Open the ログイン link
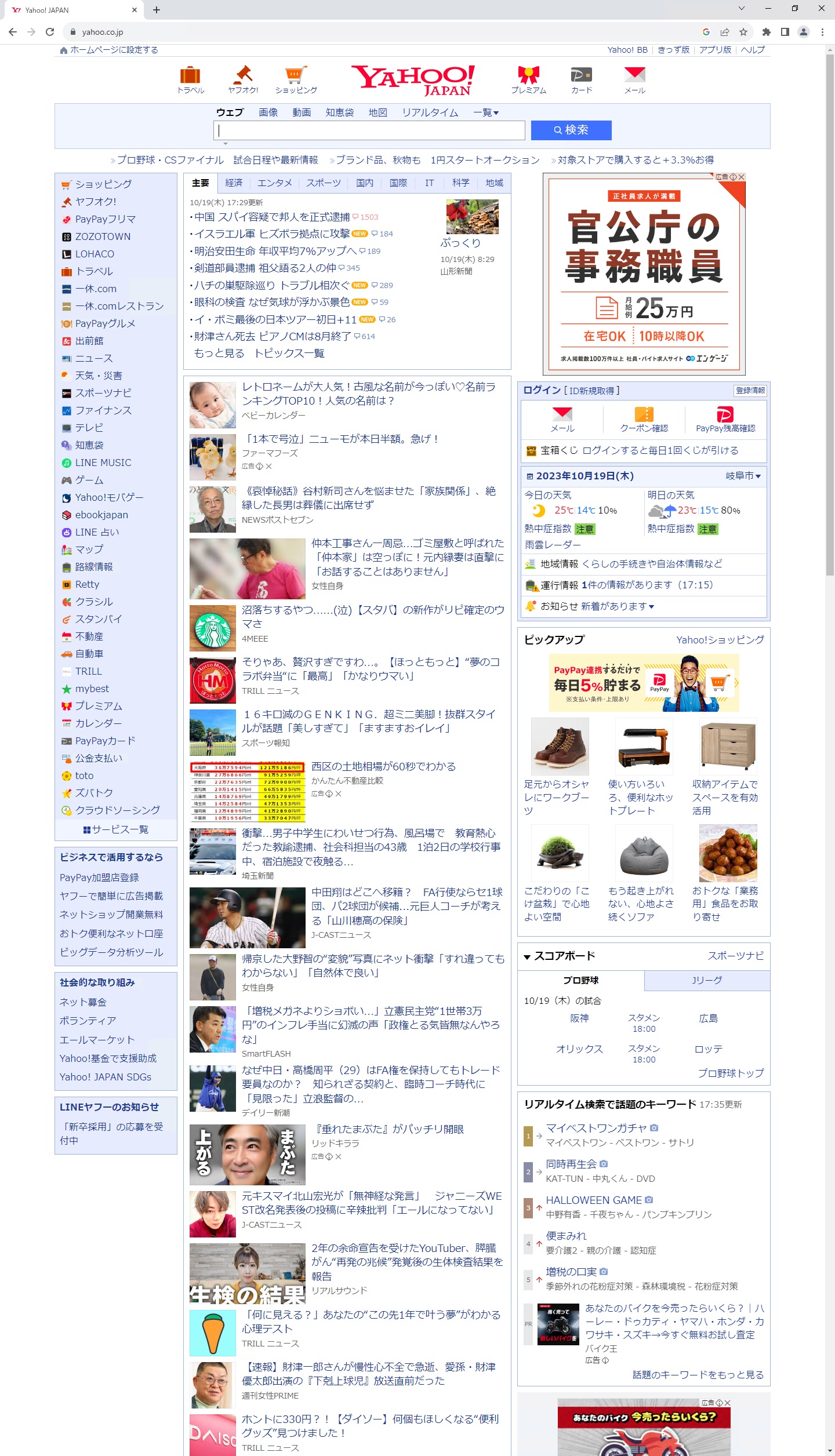Viewport: 835px width, 1456px height. tap(542, 391)
